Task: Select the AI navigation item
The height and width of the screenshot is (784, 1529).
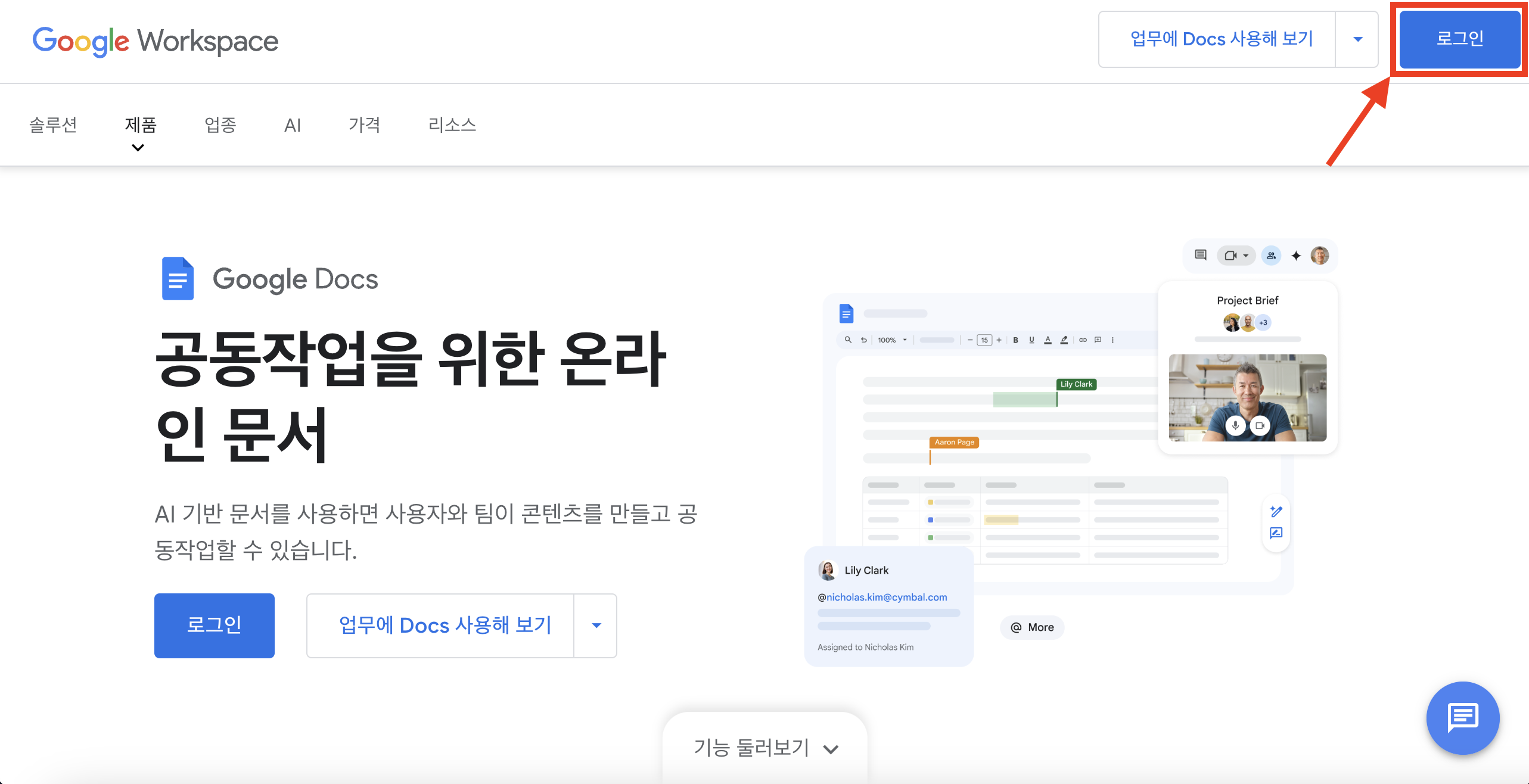Action: coord(293,125)
